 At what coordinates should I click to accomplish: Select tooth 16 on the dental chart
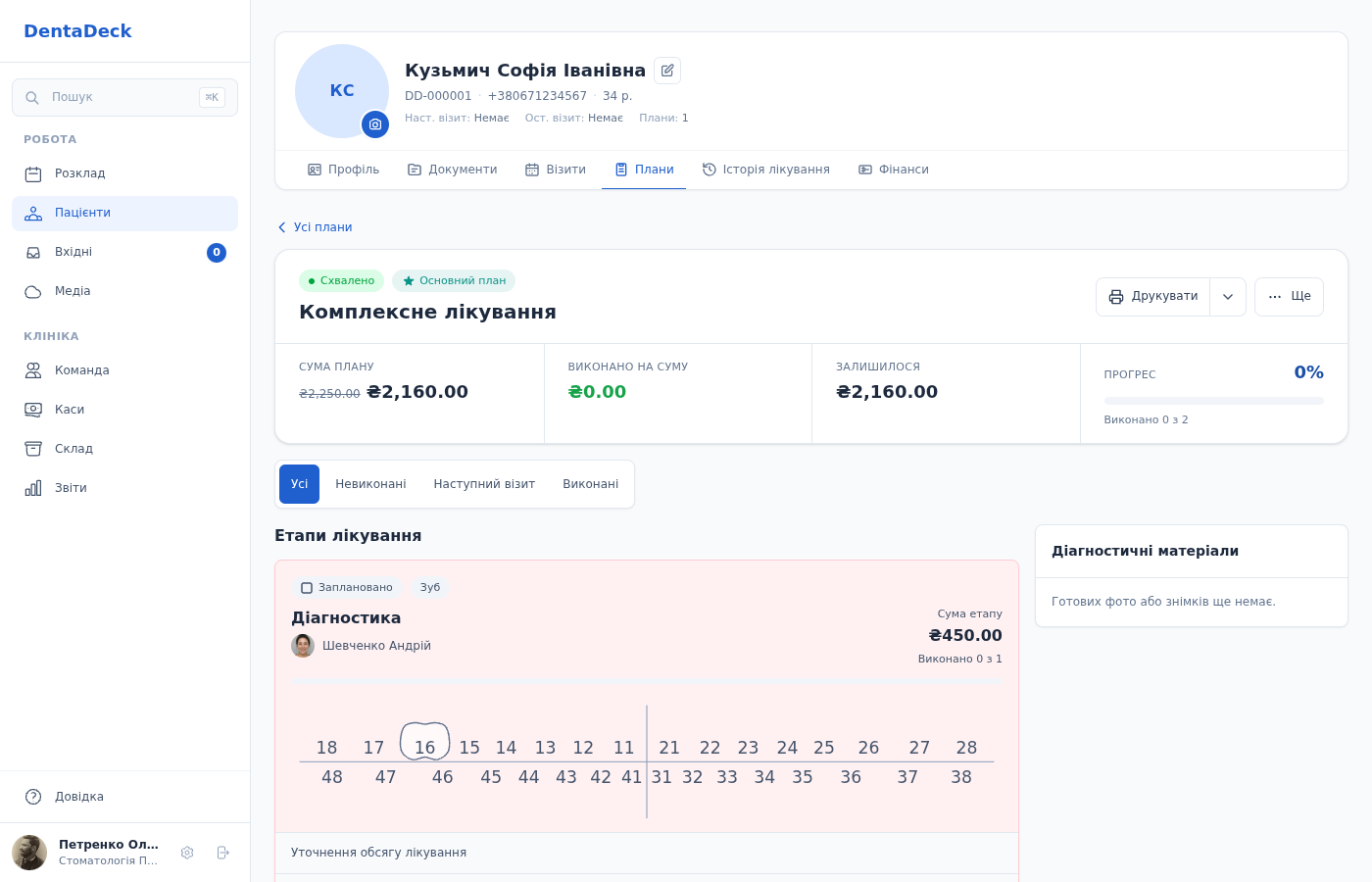click(424, 742)
